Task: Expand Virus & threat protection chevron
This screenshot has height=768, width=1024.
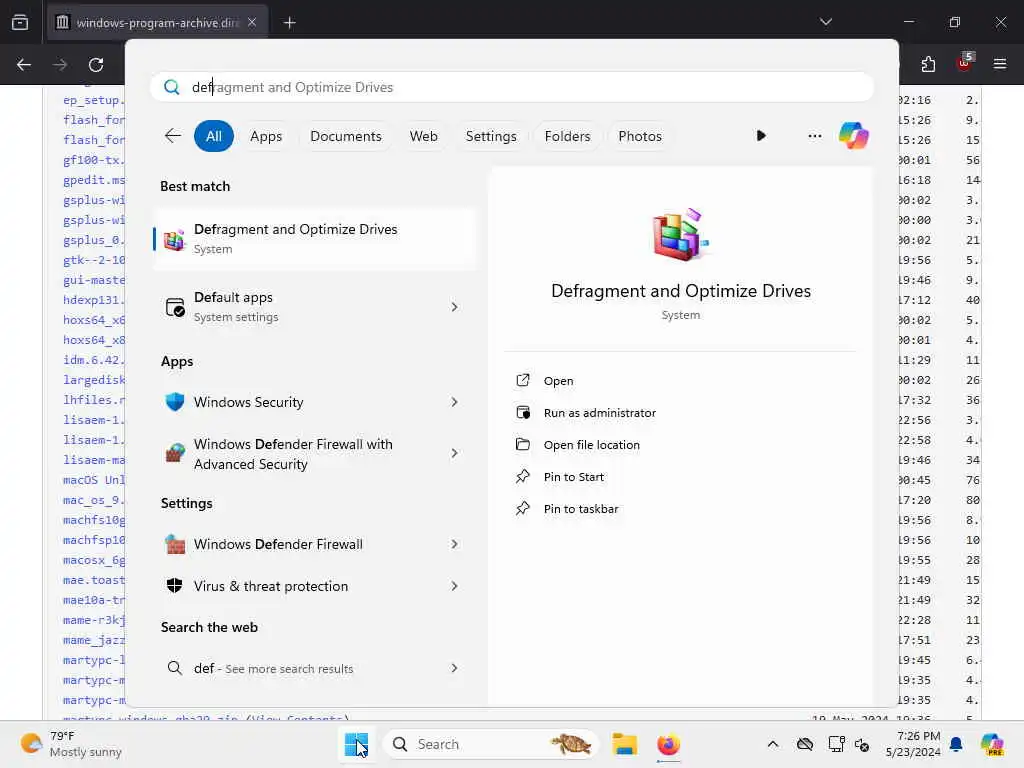Action: (454, 586)
